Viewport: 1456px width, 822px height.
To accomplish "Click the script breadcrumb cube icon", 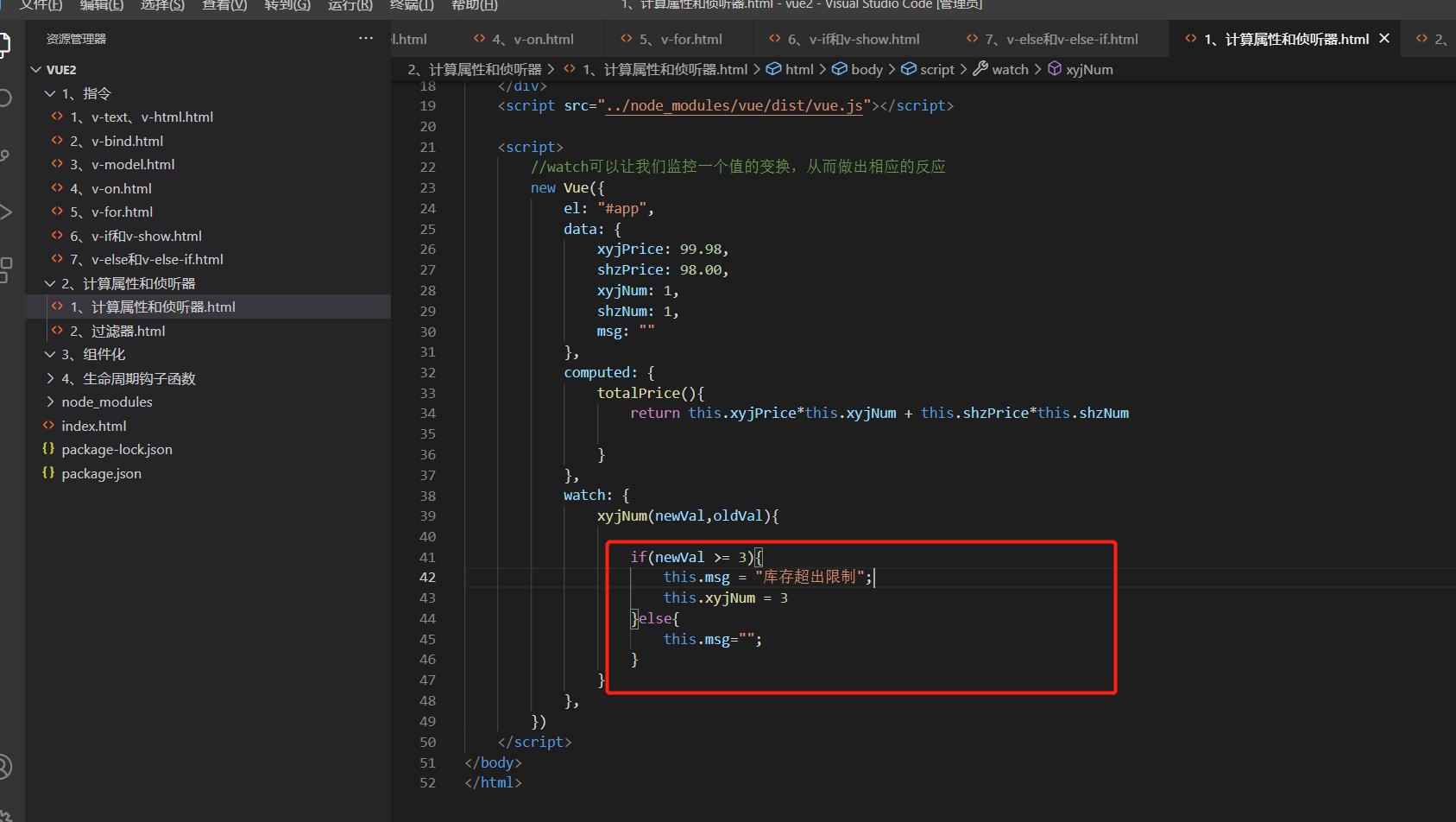I will [x=908, y=69].
